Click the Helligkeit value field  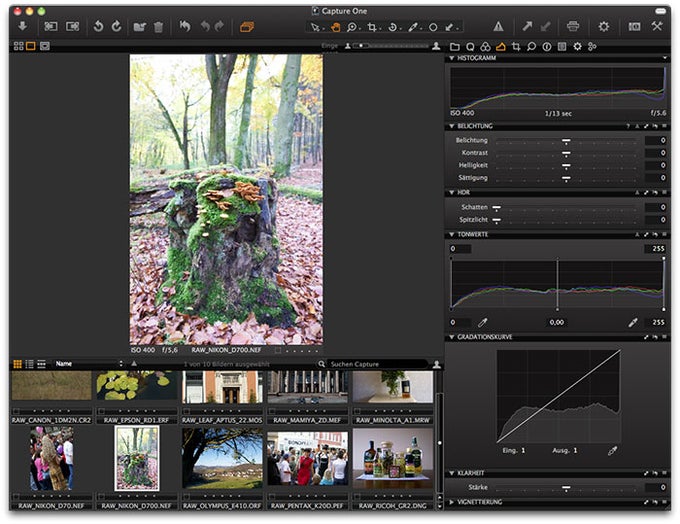pyautogui.click(x=656, y=165)
